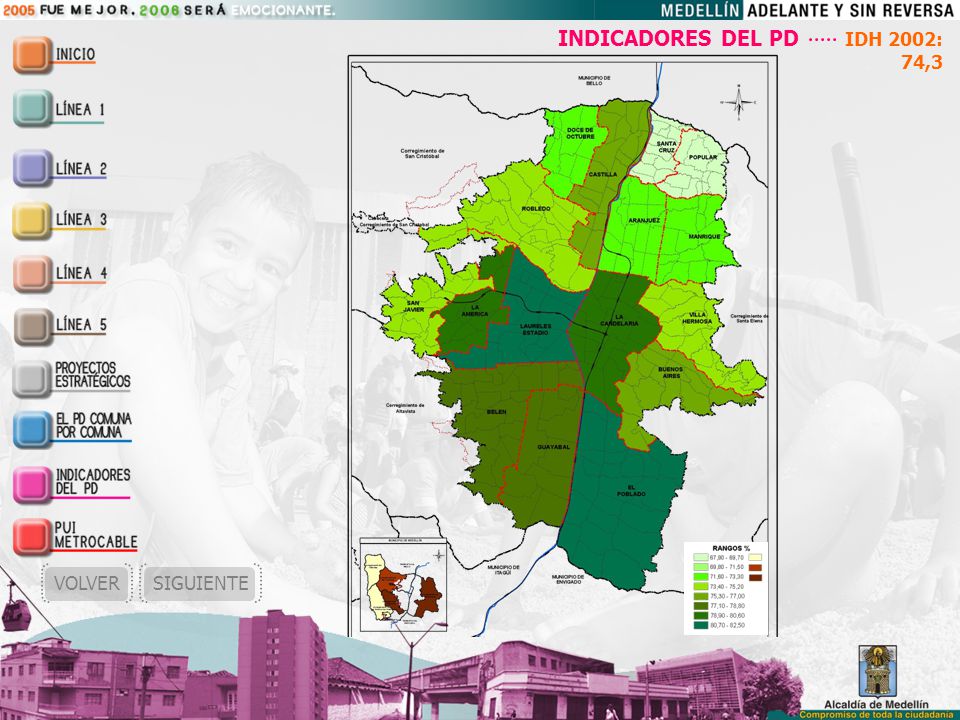Screen dimensions: 960x720
Task: Open the INICIO menu label
Action: pyautogui.click(x=75, y=54)
